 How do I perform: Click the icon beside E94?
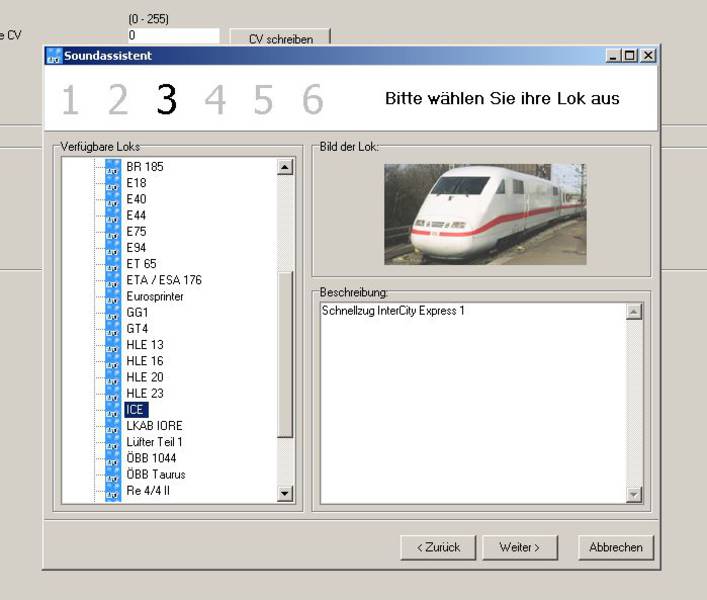[x=113, y=248]
